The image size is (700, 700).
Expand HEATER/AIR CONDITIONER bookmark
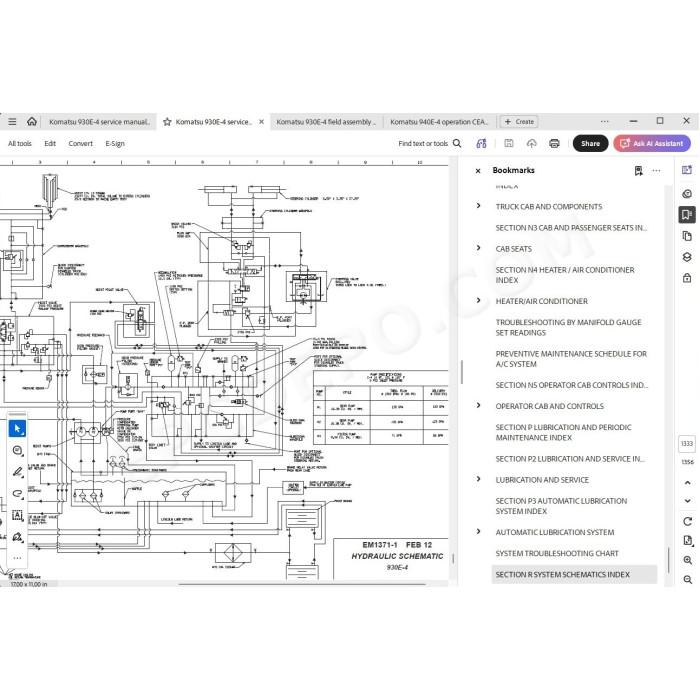click(479, 300)
